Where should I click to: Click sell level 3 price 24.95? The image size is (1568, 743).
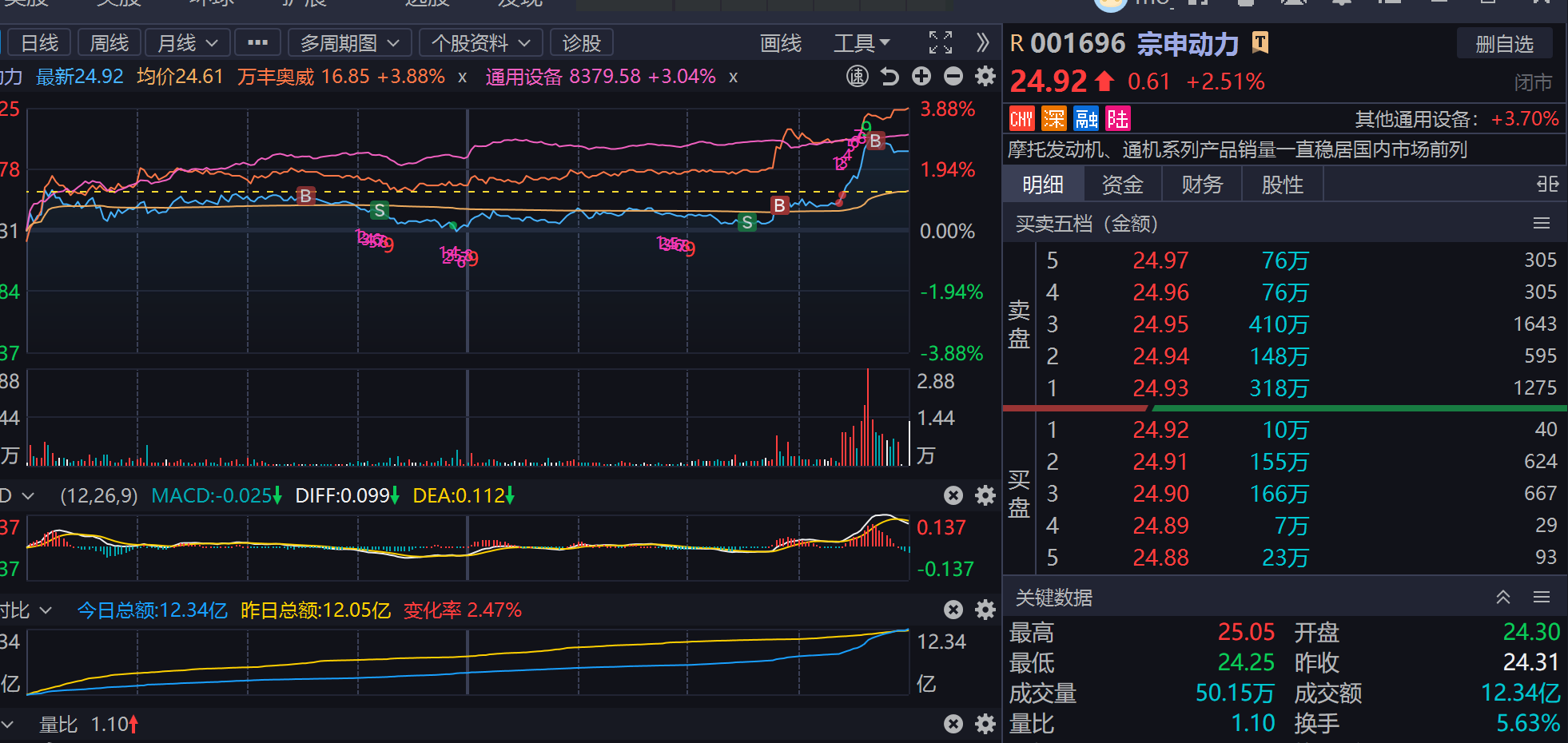click(x=1160, y=324)
